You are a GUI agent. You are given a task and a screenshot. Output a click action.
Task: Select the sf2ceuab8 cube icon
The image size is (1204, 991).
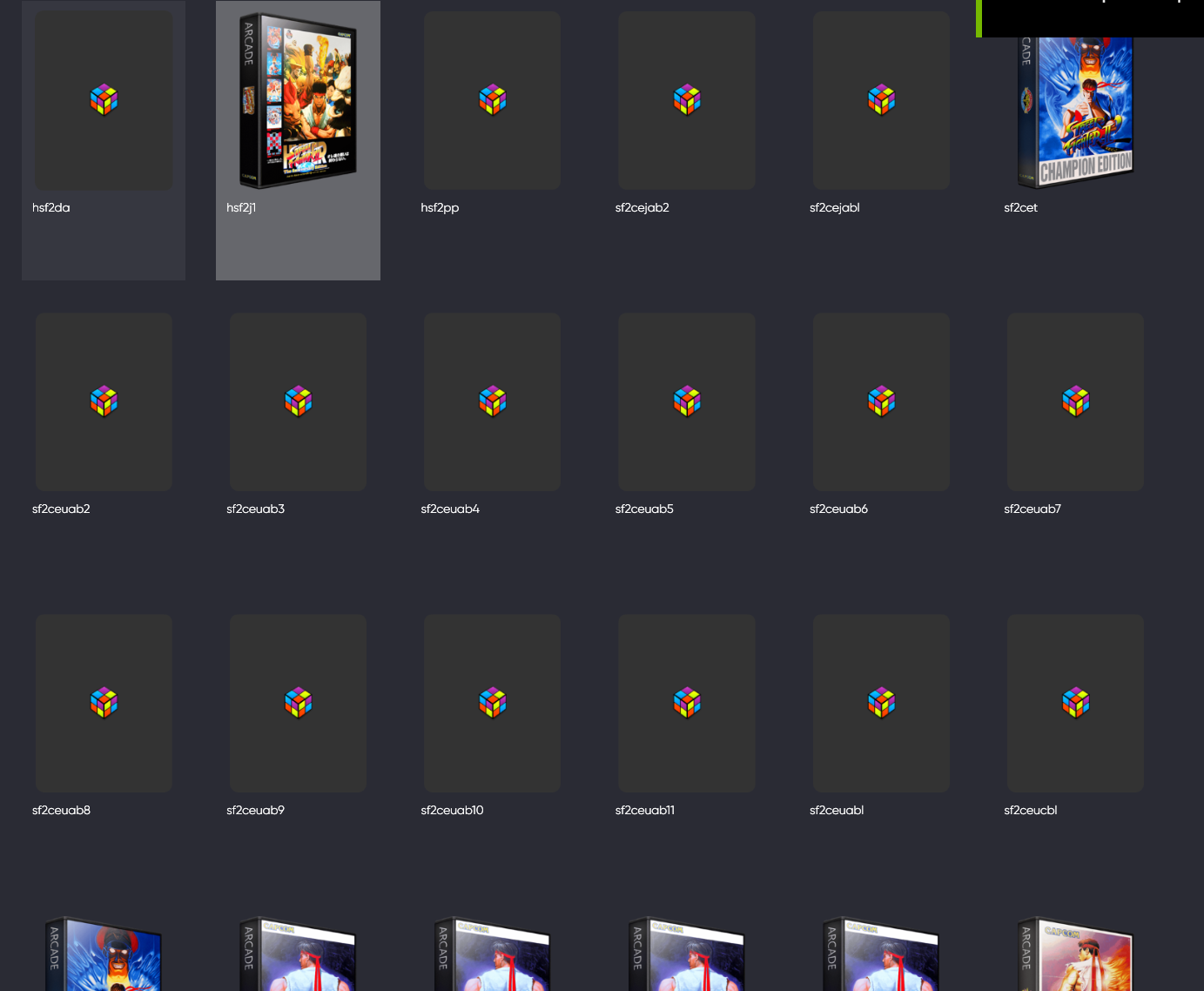pyautogui.click(x=104, y=703)
